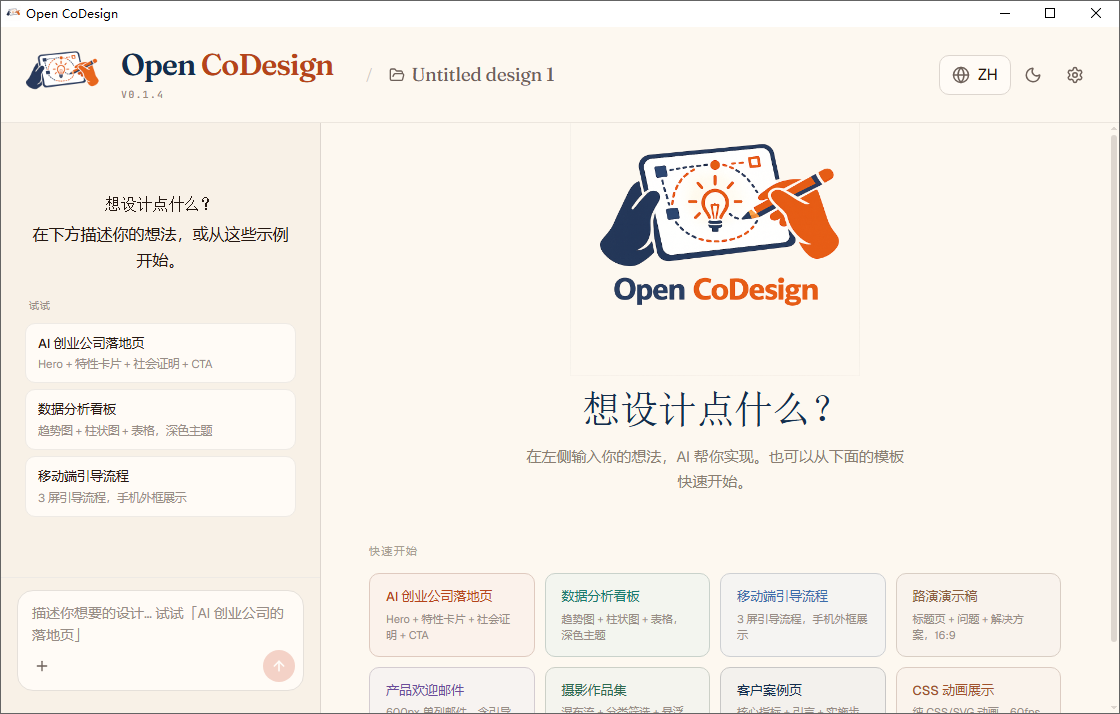Select the '移动端引导流程' sidebar example
This screenshot has height=714, width=1120.
click(160, 486)
